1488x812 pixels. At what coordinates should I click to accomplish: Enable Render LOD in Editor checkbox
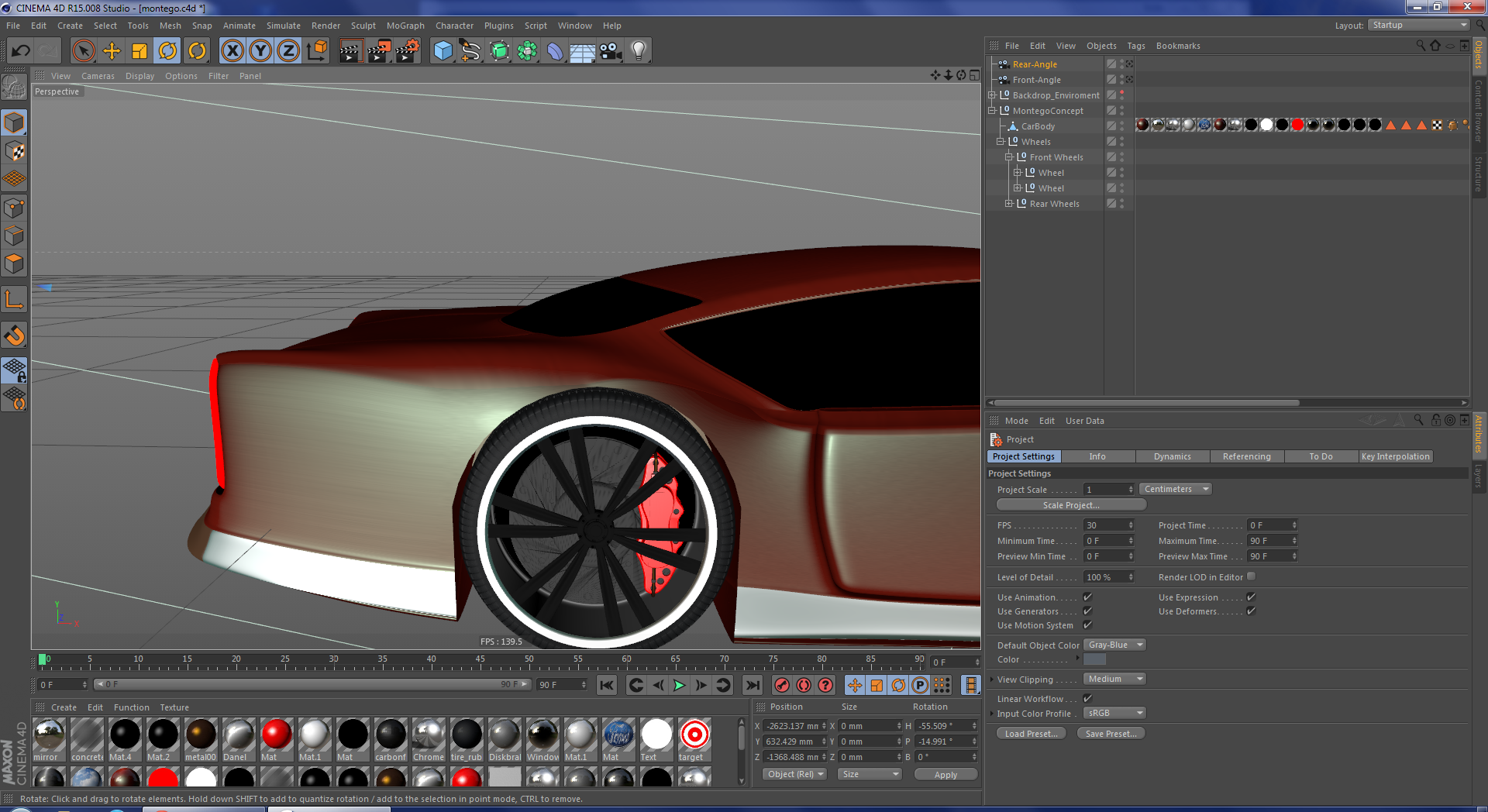pyautogui.click(x=1251, y=576)
